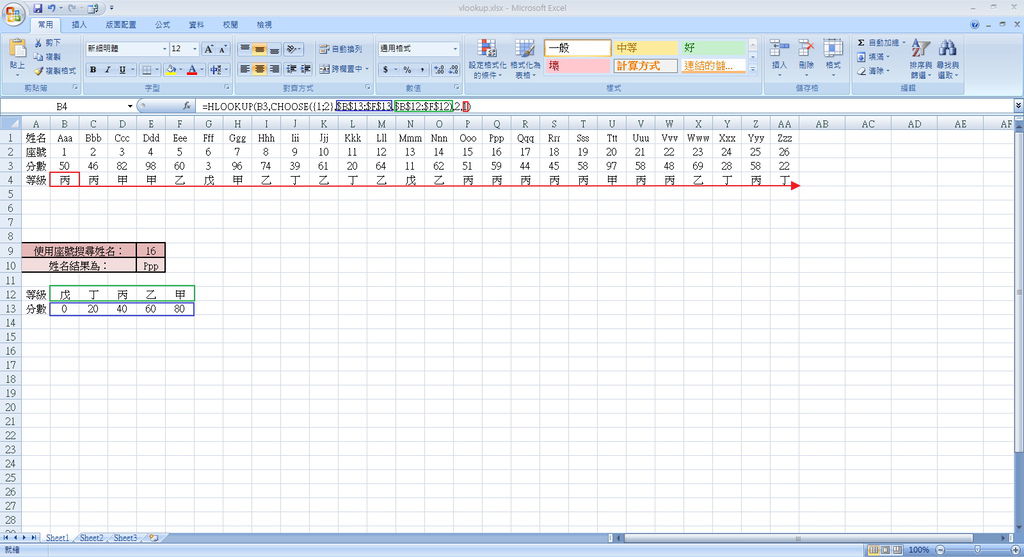The height and width of the screenshot is (557, 1024).
Task: Toggle Wrap Text (自動換列)
Action: click(340, 48)
